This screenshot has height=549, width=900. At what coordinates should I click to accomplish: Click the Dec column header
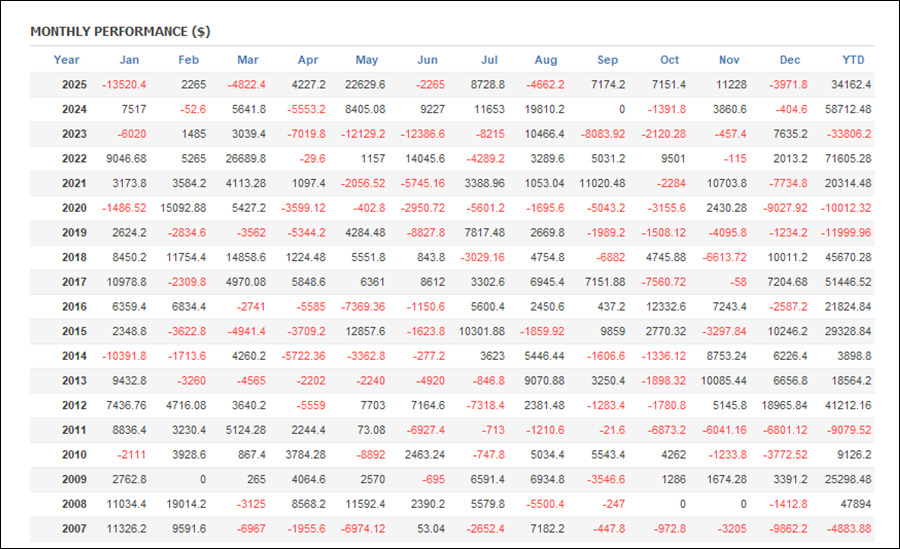(790, 60)
